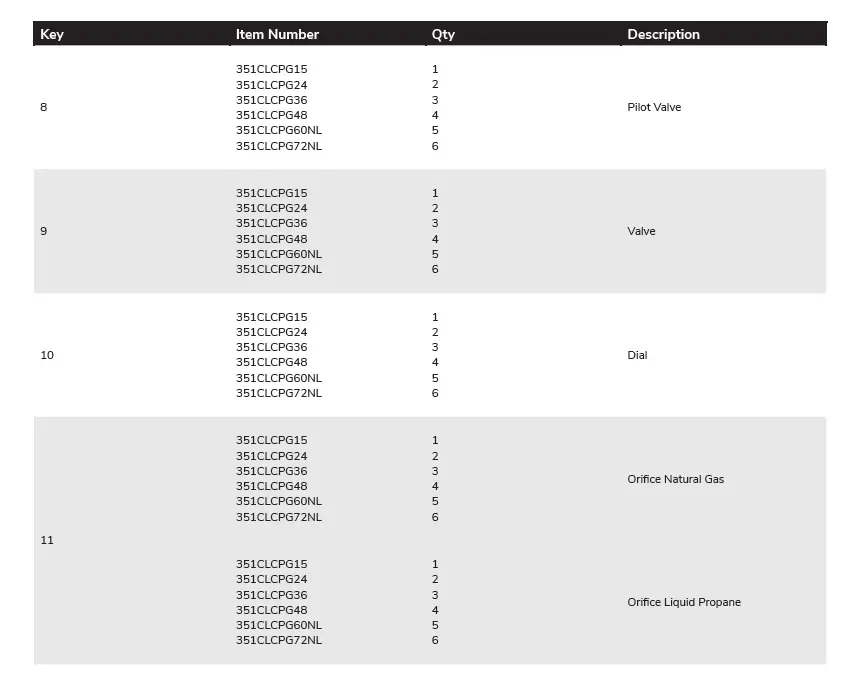
Task: Click the Qty column header
Action: click(x=443, y=34)
